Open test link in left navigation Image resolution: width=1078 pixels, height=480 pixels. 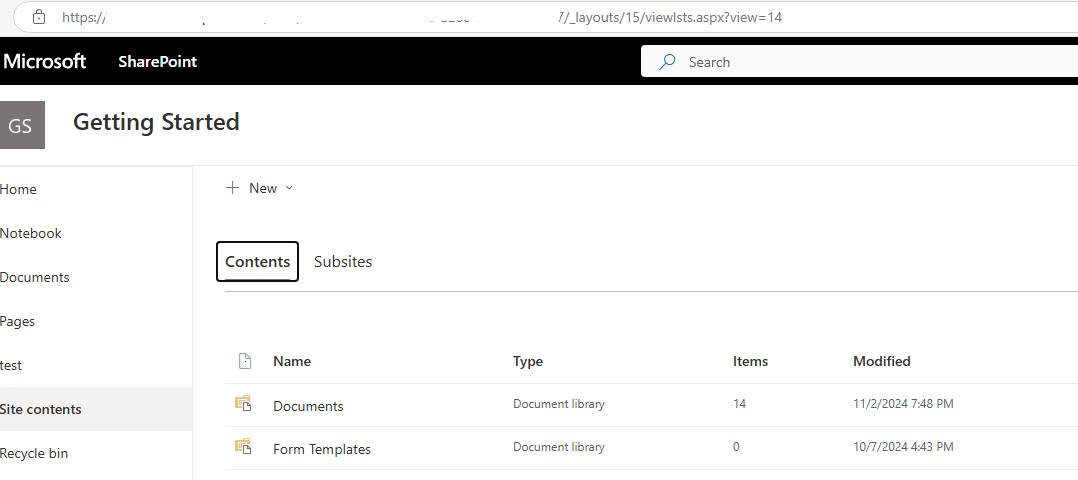tap(11, 365)
